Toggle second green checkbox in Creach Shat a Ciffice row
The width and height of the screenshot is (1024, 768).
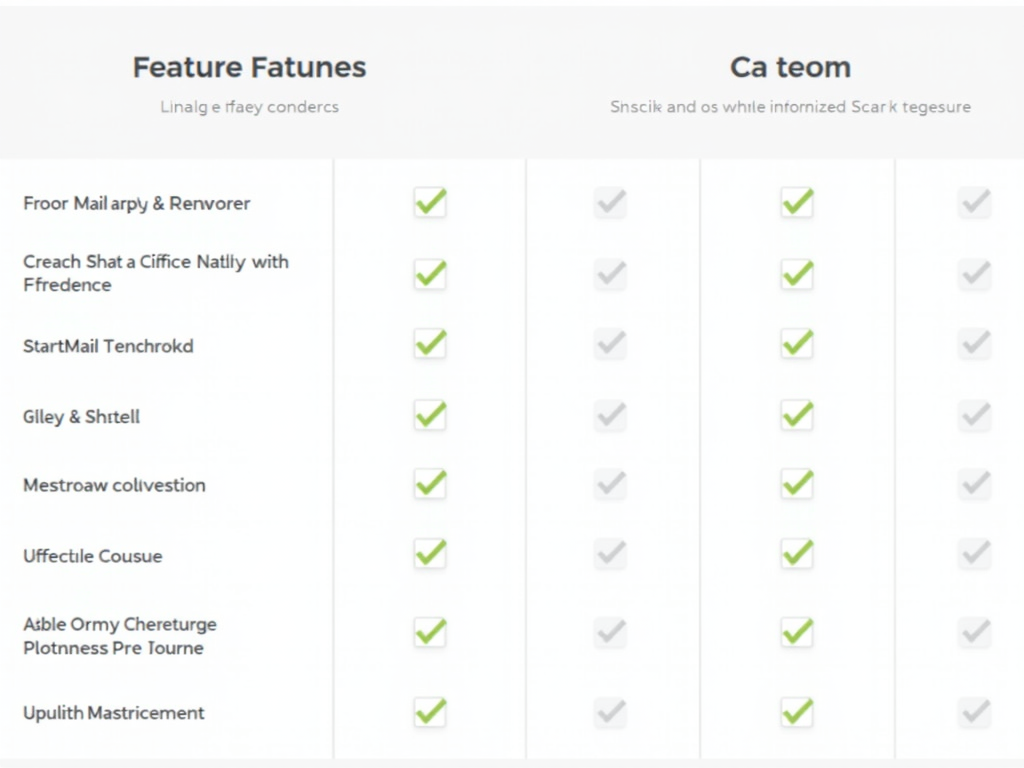[x=797, y=273]
